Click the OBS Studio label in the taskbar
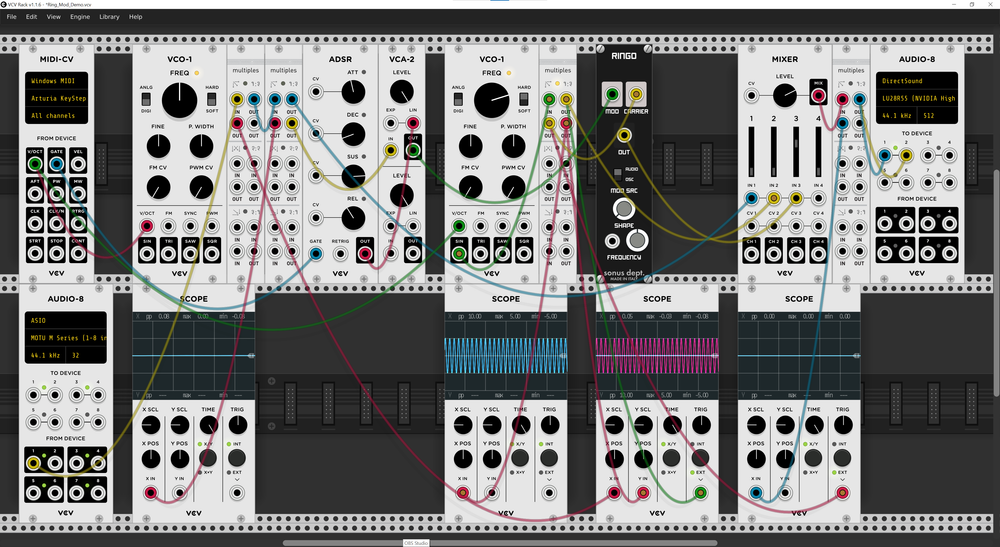The image size is (1000, 547). click(x=416, y=543)
